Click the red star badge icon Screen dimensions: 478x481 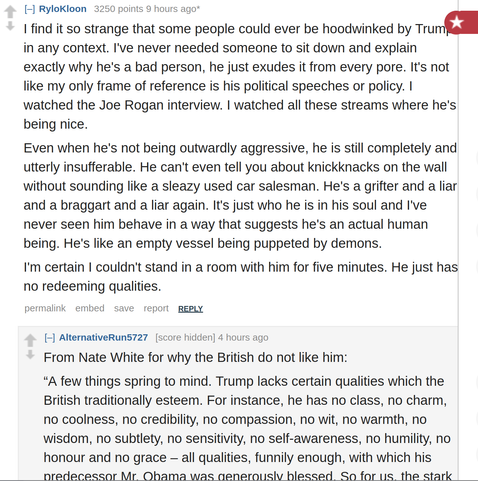coord(462,22)
